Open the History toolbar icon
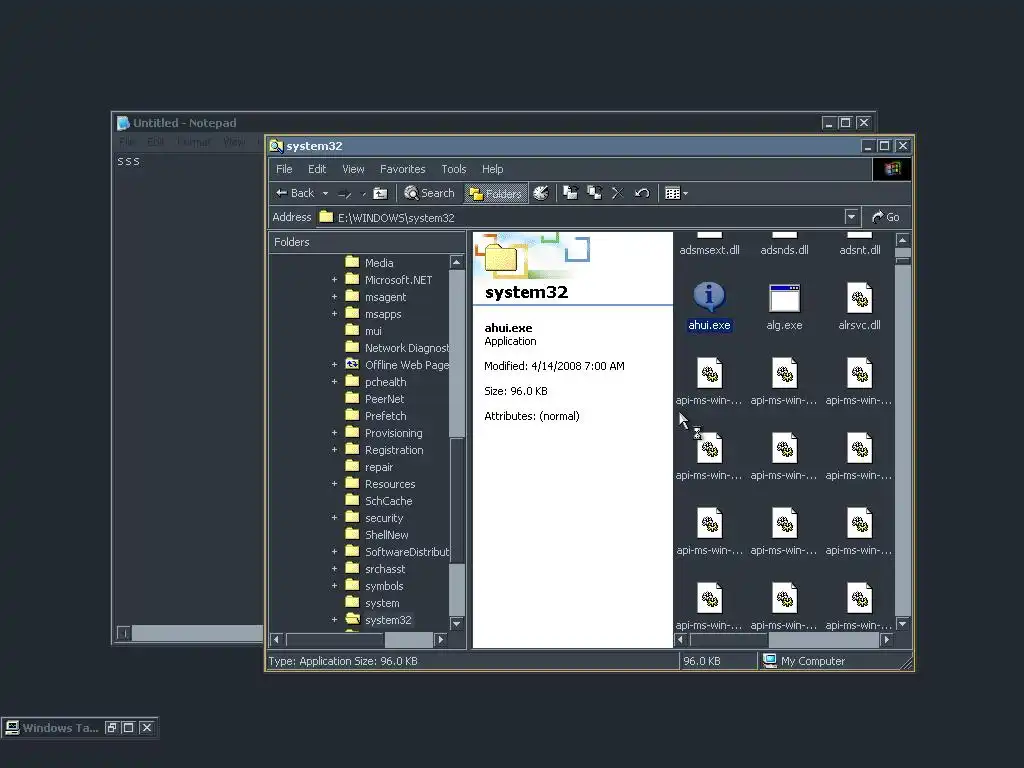This screenshot has width=1024, height=768. tap(541, 193)
